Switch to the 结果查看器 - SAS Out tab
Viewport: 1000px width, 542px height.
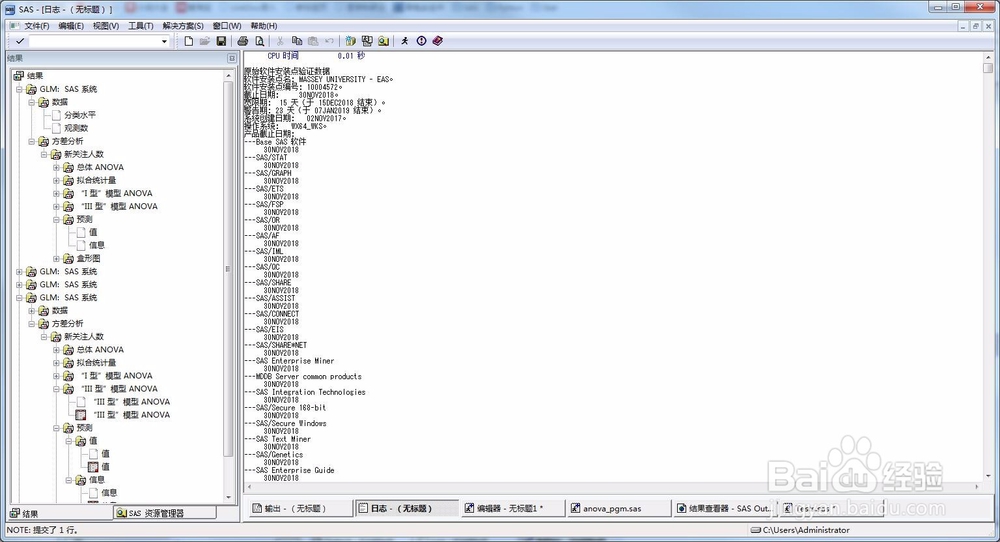(x=726, y=508)
